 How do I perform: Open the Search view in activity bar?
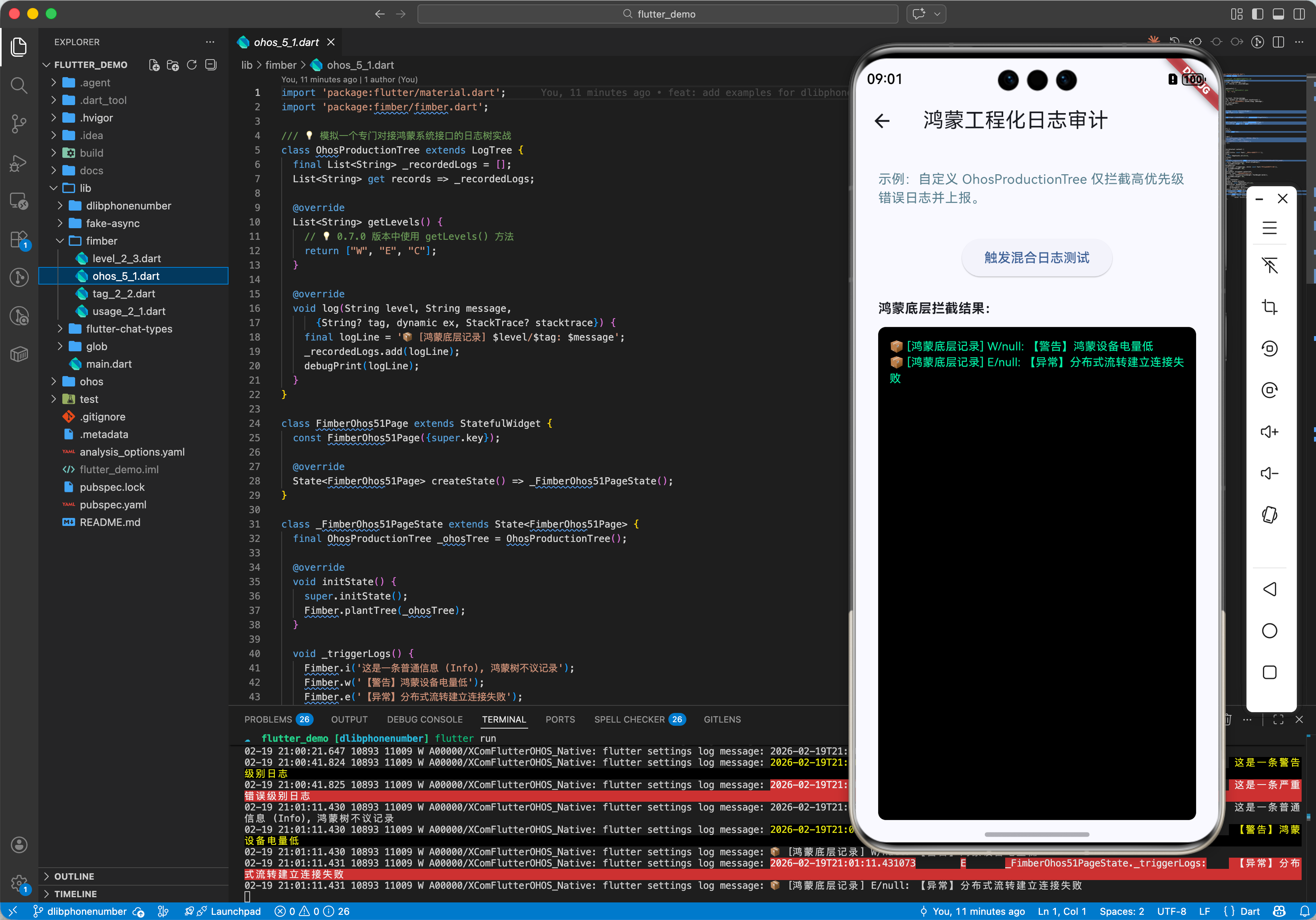pyautogui.click(x=19, y=86)
